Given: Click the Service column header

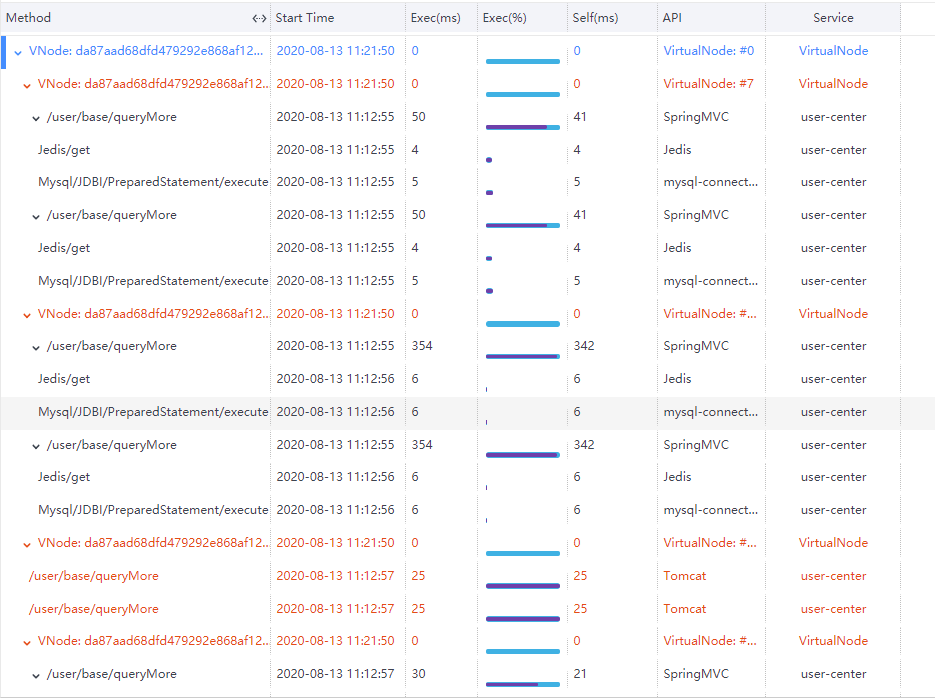Looking at the screenshot, I should coord(833,18).
